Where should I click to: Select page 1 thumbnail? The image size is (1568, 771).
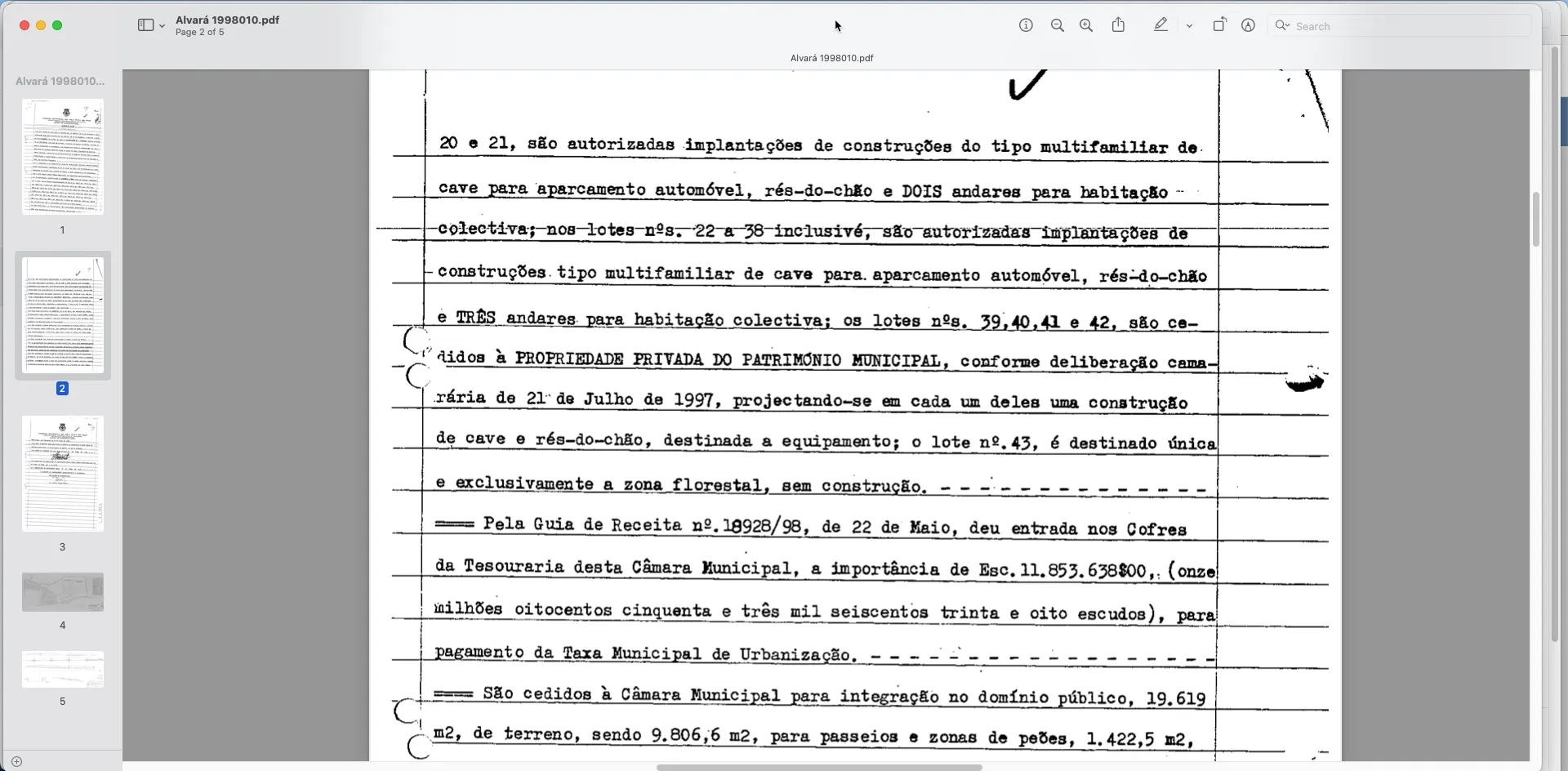62,157
